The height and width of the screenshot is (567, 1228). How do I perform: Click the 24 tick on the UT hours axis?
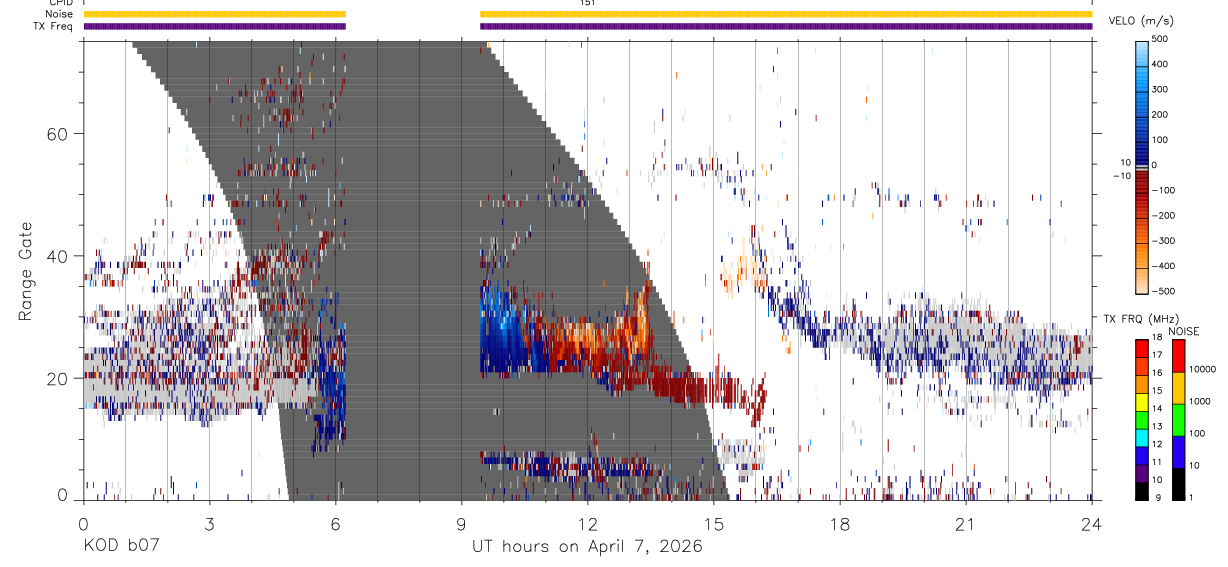[1091, 523]
